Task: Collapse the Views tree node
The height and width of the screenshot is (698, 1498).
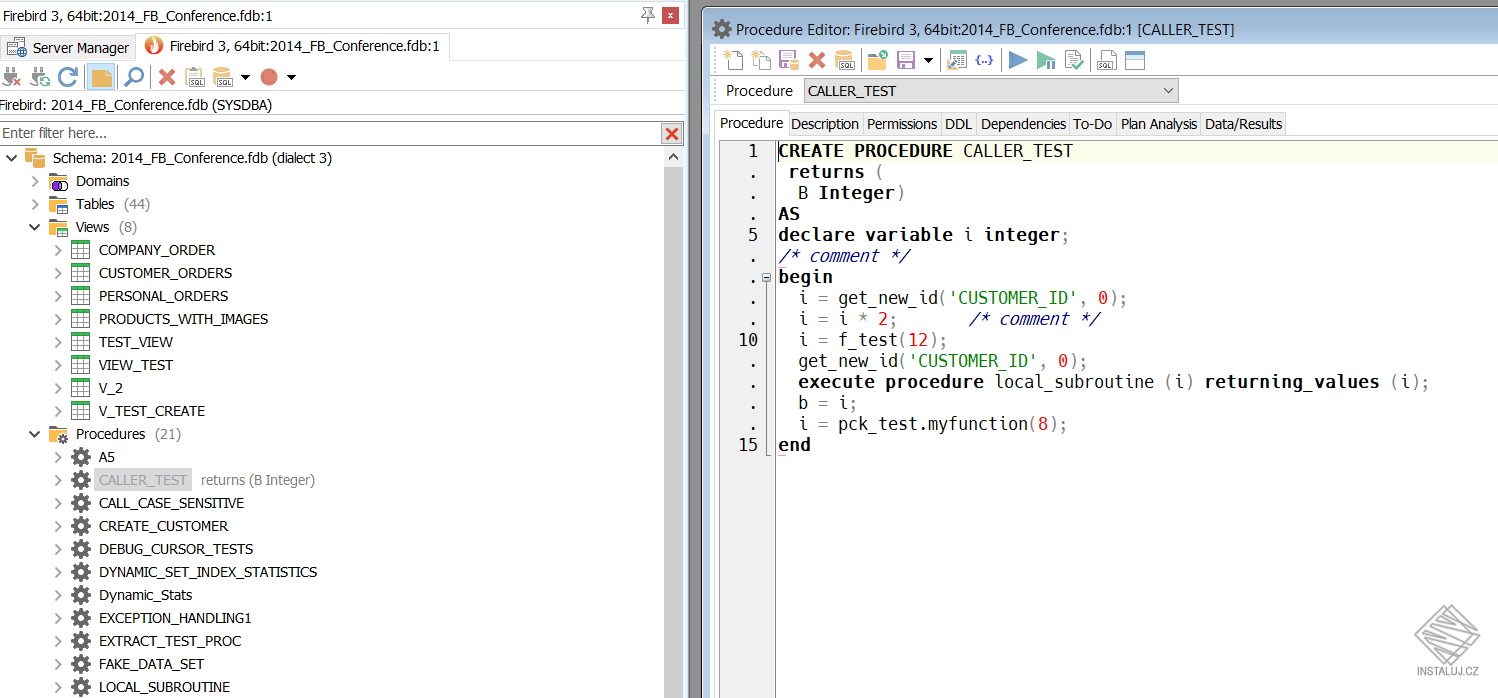Action: (34, 227)
